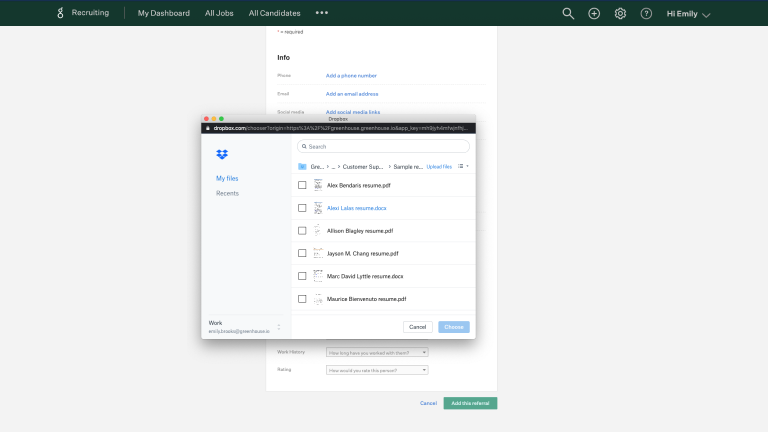The image size is (768, 432).
Task: Click the plus add icon in the top bar
Action: 594,13
